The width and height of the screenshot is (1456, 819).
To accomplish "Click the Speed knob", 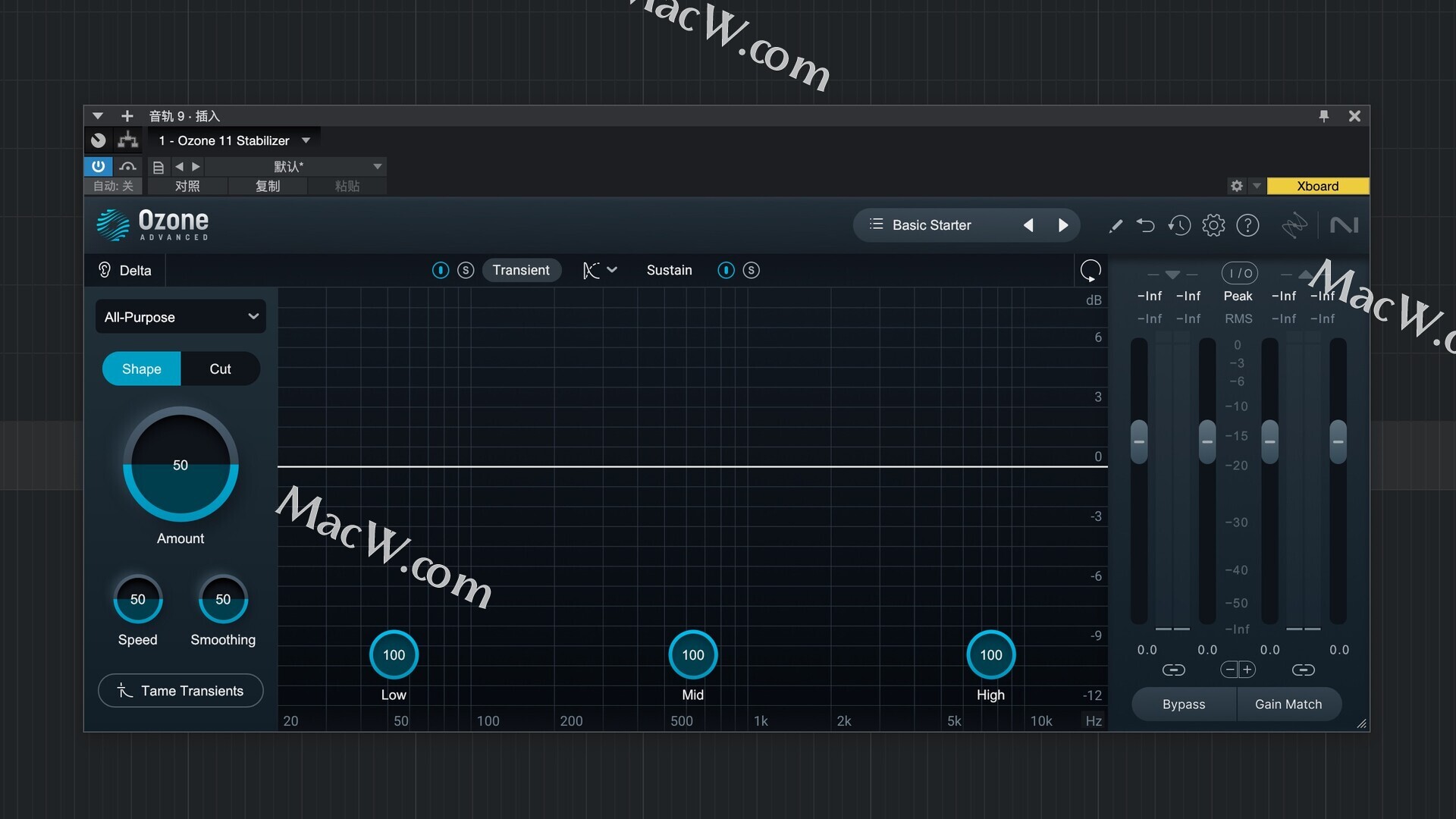I will tap(137, 599).
